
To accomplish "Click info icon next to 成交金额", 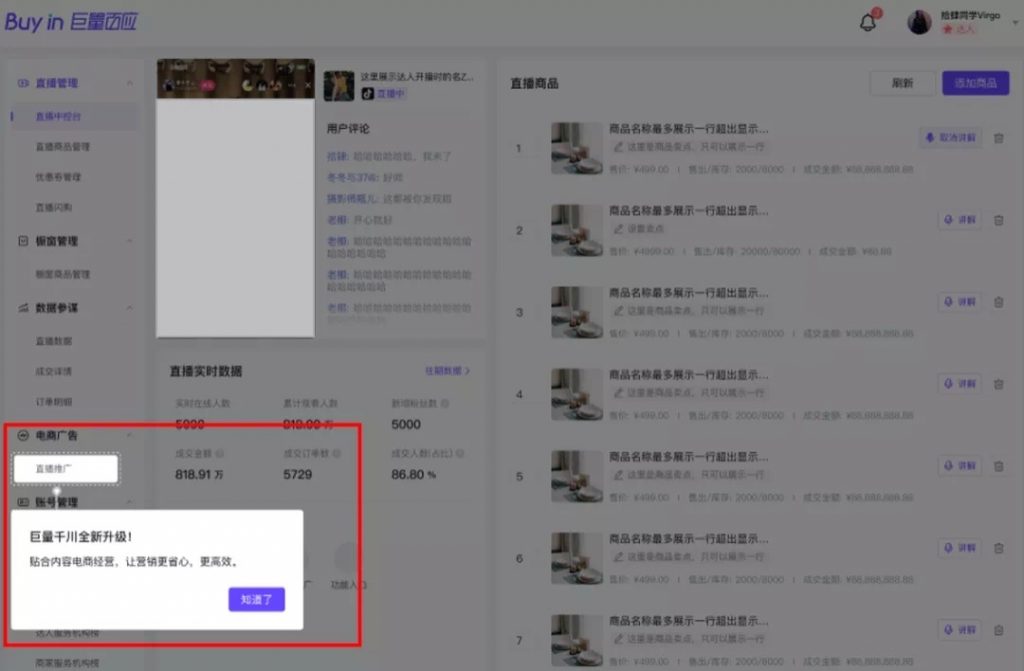I will pos(219,453).
